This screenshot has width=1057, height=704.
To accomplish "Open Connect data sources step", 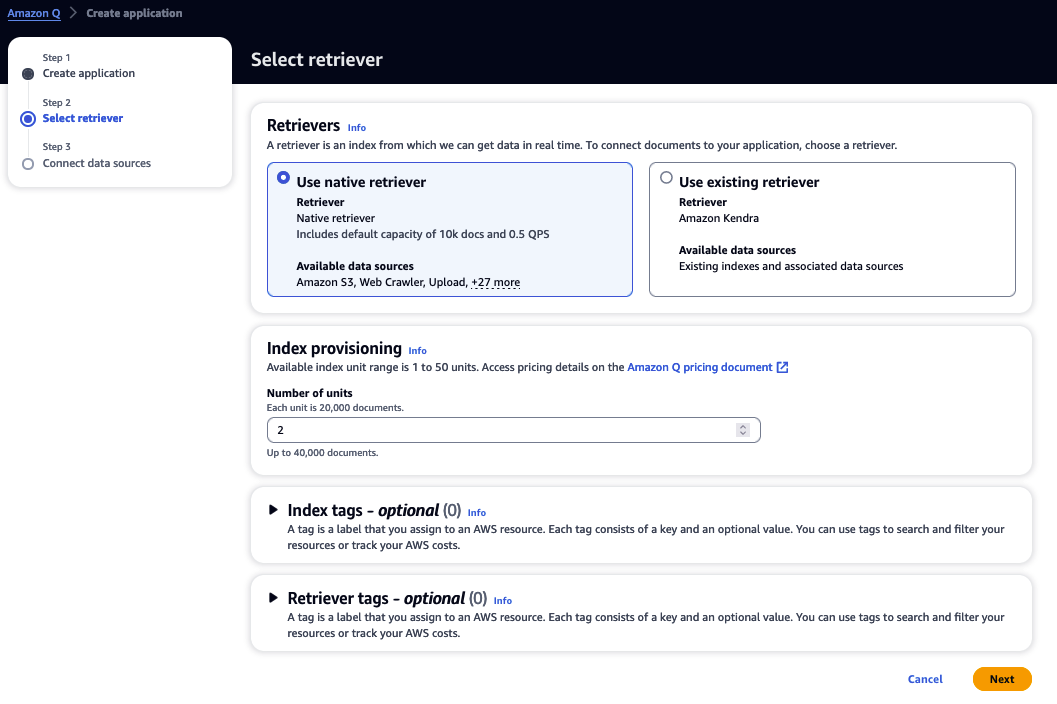I will pos(96,163).
